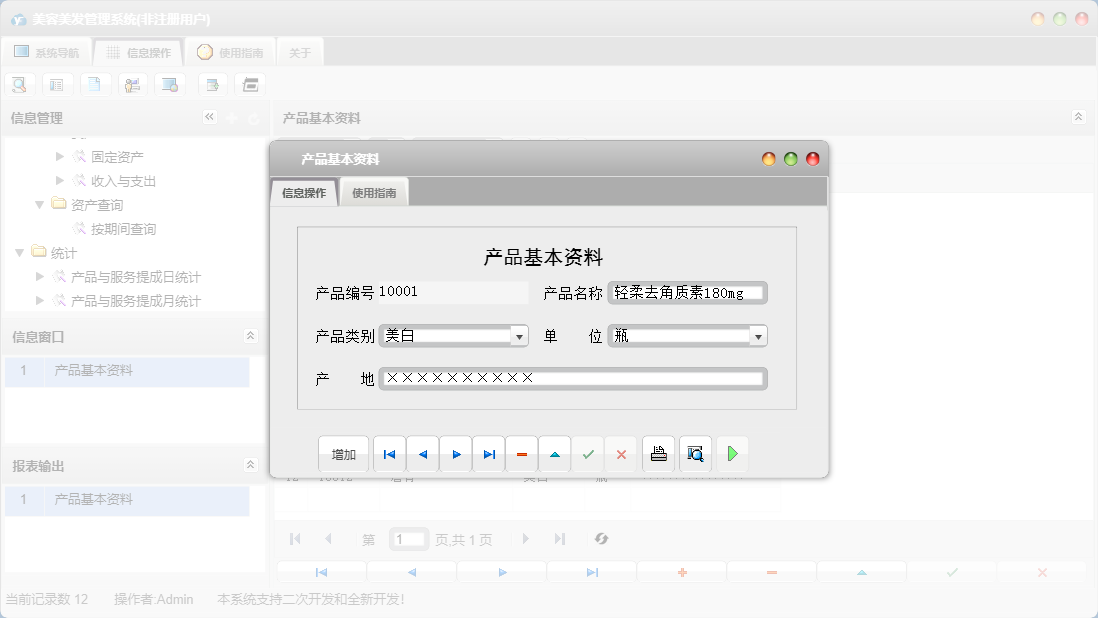The width and height of the screenshot is (1098, 618).
Task: Jump to the first record in the dialog
Action: pyautogui.click(x=389, y=453)
